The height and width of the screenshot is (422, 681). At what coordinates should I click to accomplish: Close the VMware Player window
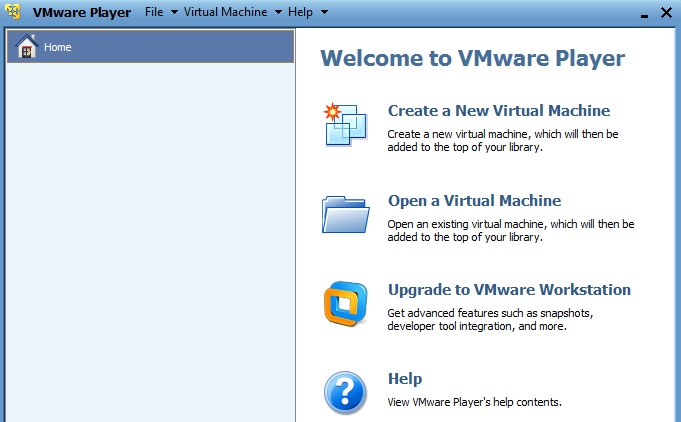[666, 13]
